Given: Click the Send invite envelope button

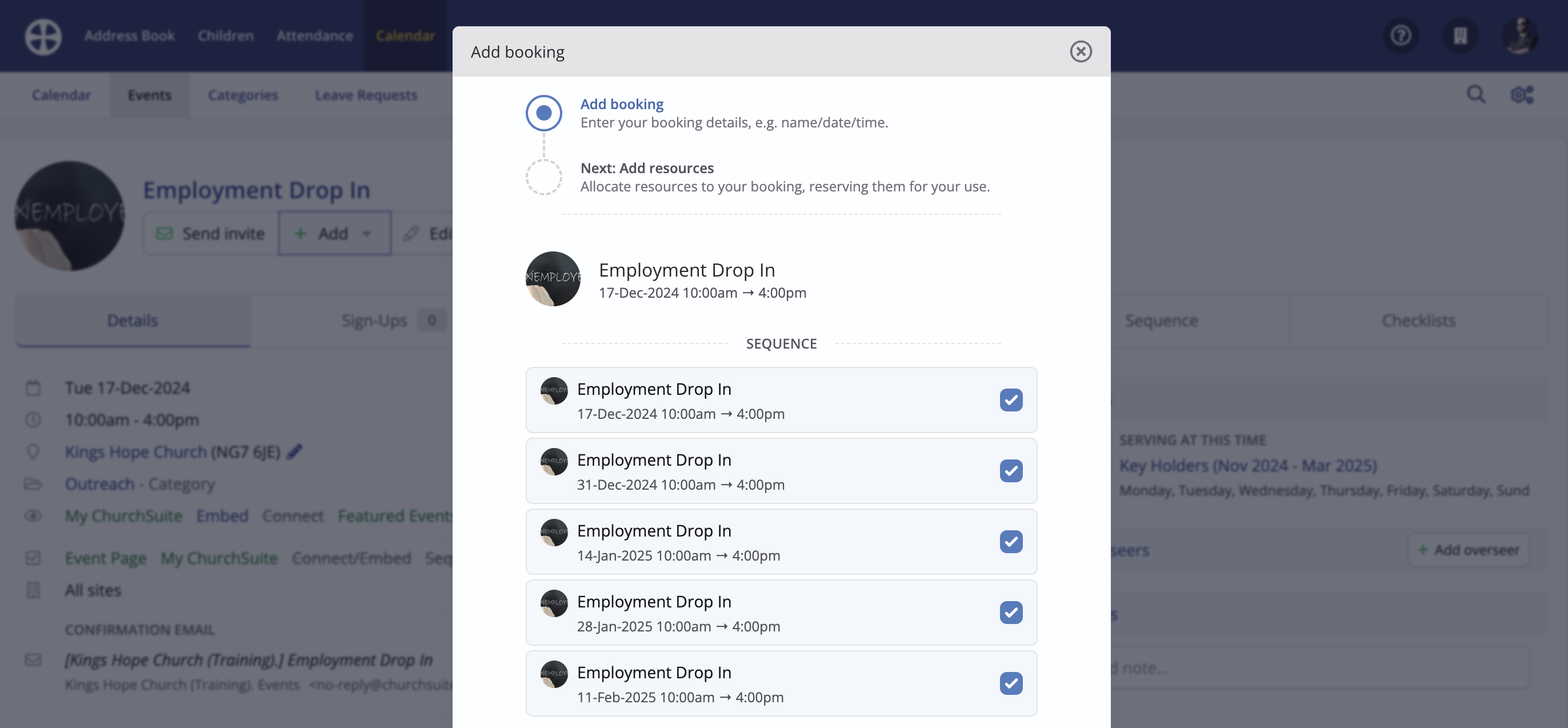Looking at the screenshot, I should (211, 233).
